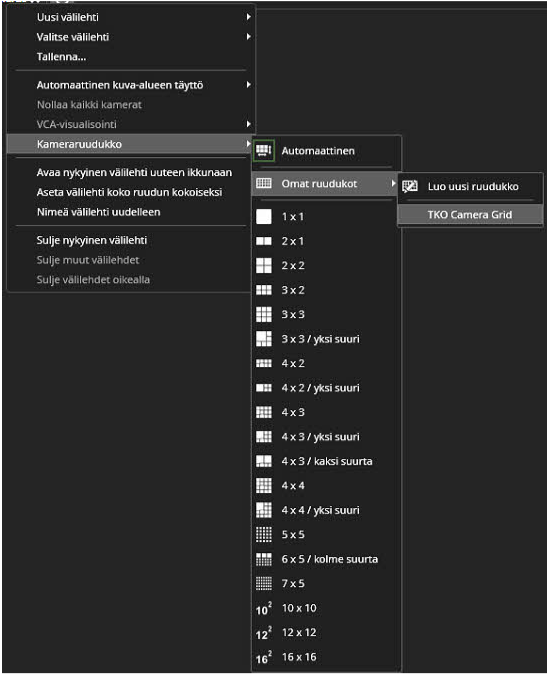The width and height of the screenshot is (549, 675).
Task: Expand Automaattinen kuva-alueen täyttö submenu arrow
Action: pyautogui.click(x=248, y=85)
